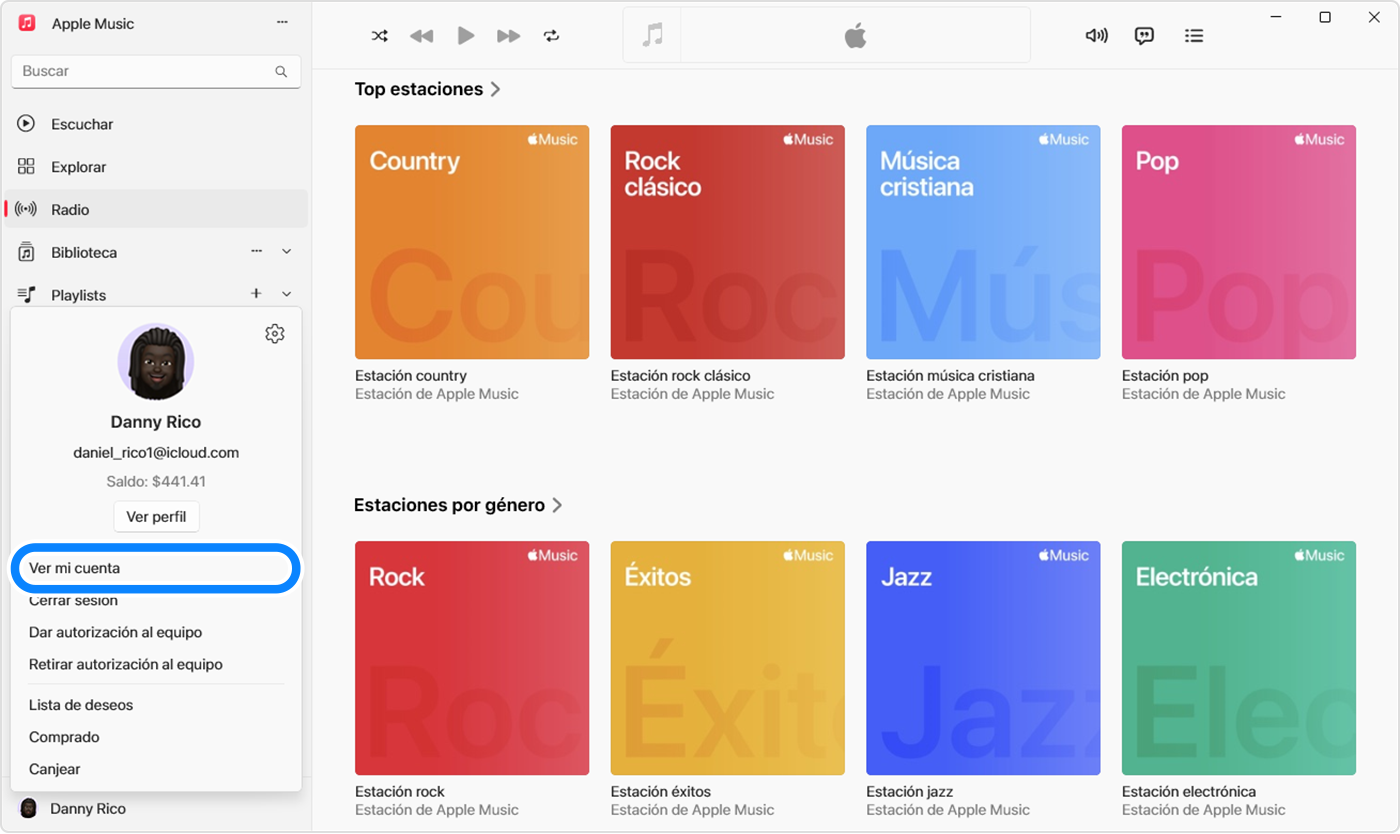This screenshot has width=1400, height=834.
Task: Focus the Buscar search field
Action: [x=156, y=72]
